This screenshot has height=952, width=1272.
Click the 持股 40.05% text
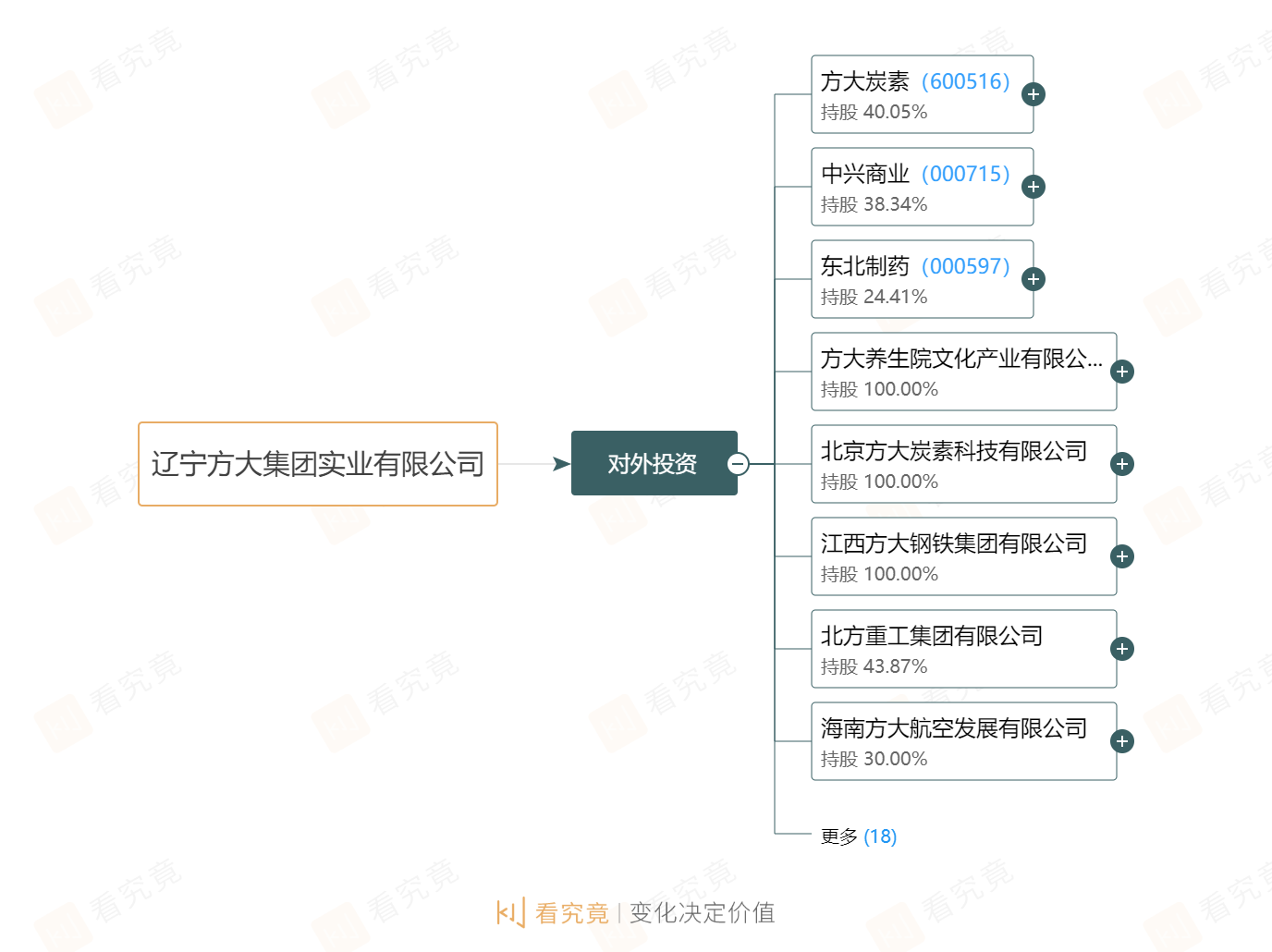coord(874,112)
